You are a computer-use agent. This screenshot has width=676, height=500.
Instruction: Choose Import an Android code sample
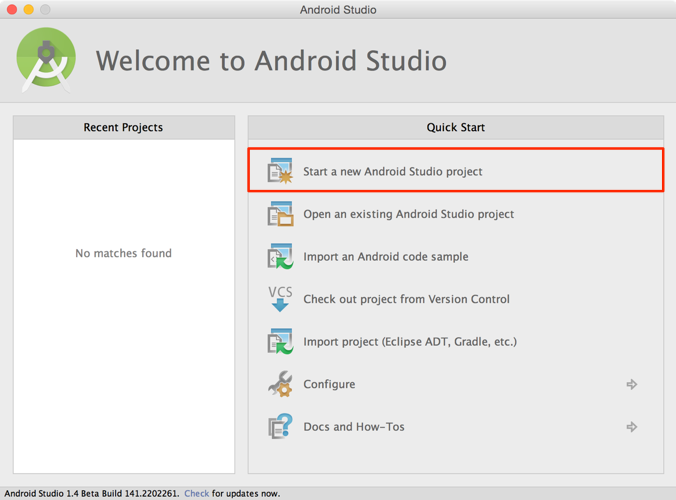(385, 256)
